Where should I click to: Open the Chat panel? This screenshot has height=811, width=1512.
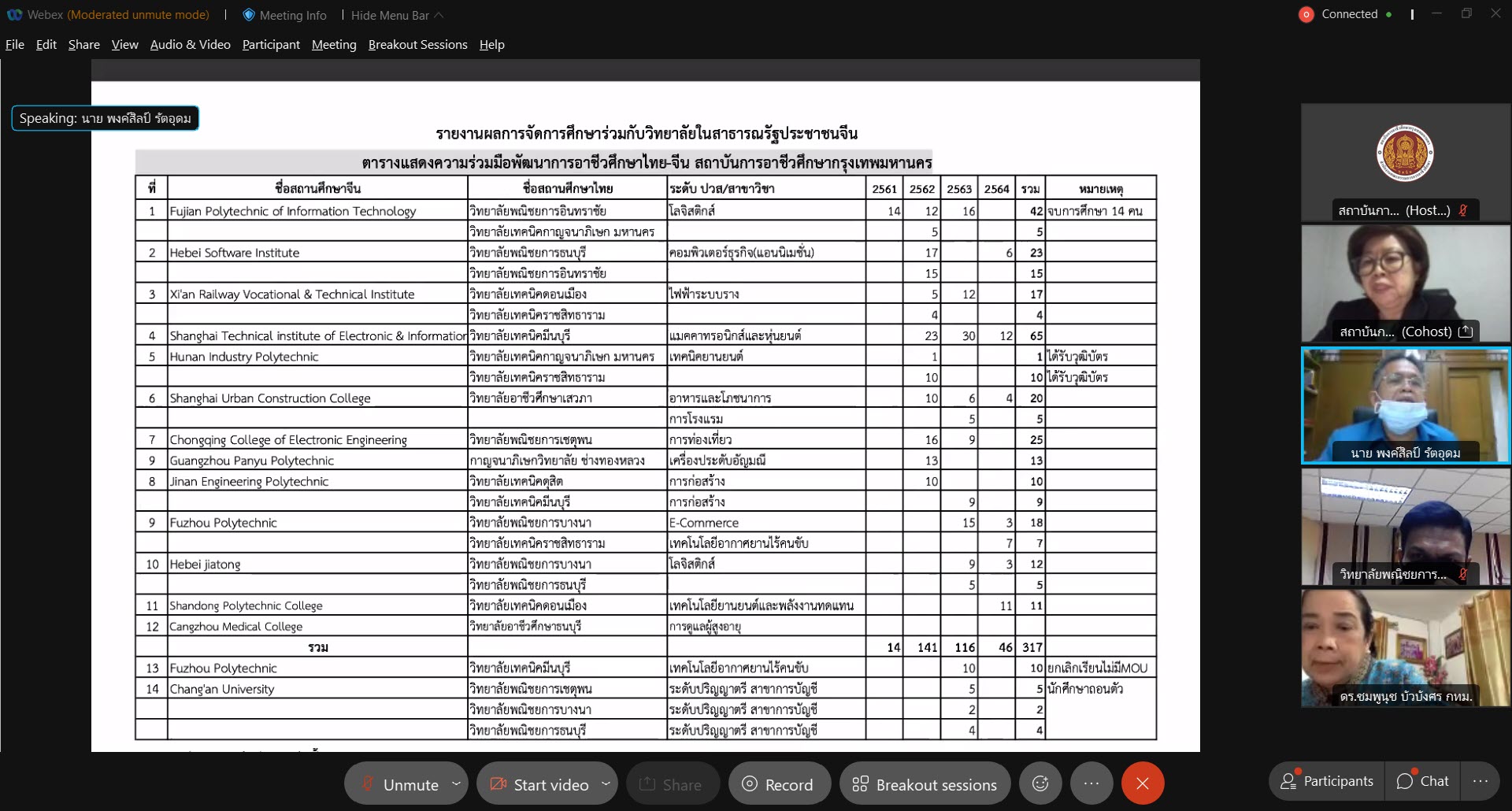click(1423, 781)
